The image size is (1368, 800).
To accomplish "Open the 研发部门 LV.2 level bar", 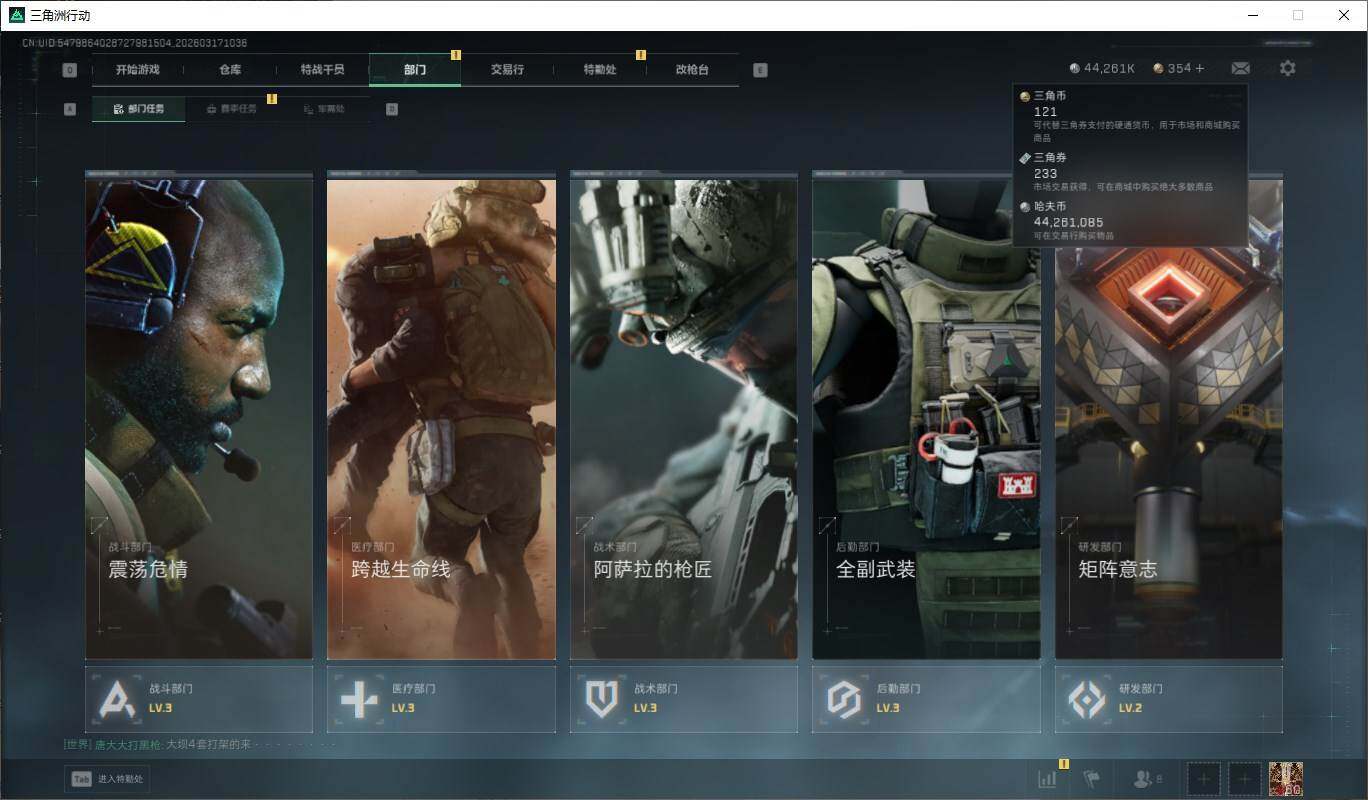I will click(x=1169, y=699).
